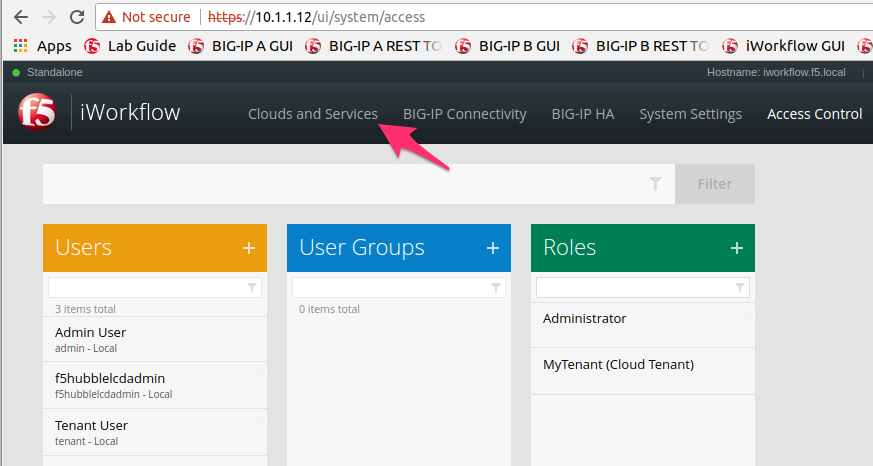Click the filter funnel in Users search box
The height and width of the screenshot is (466, 873).
click(252, 288)
